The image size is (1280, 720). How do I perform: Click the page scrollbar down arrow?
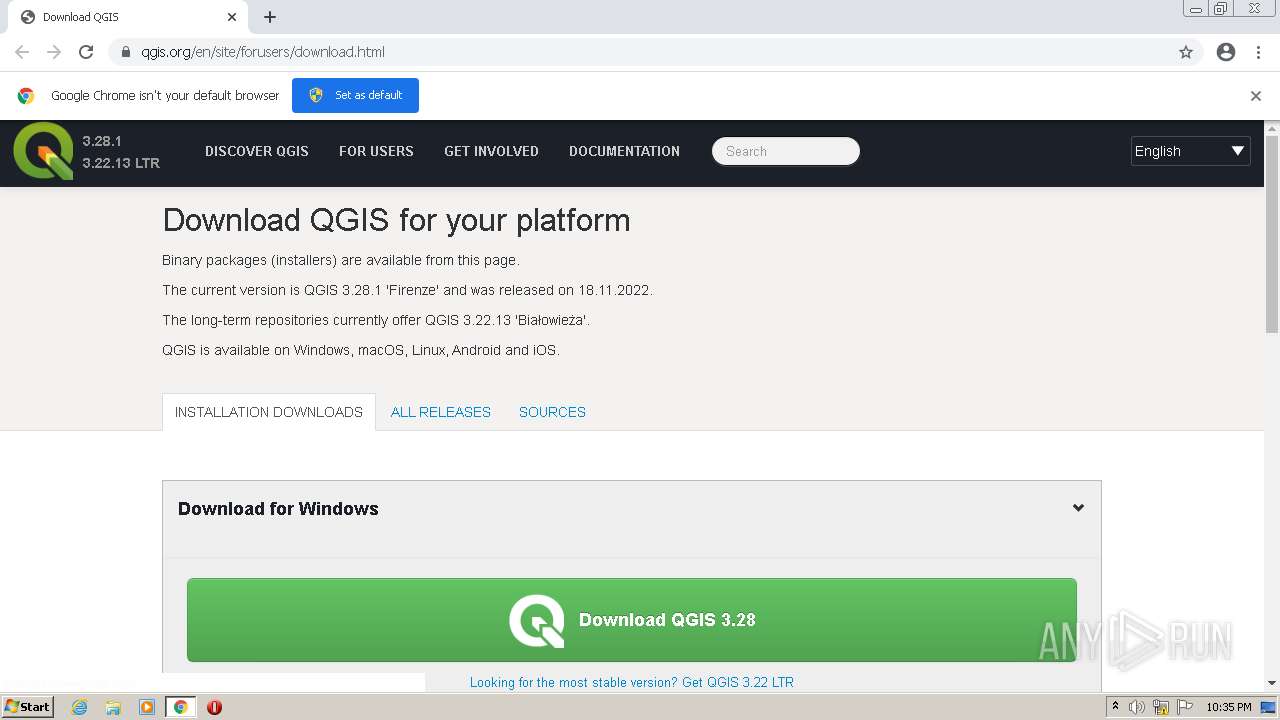click(x=1272, y=683)
